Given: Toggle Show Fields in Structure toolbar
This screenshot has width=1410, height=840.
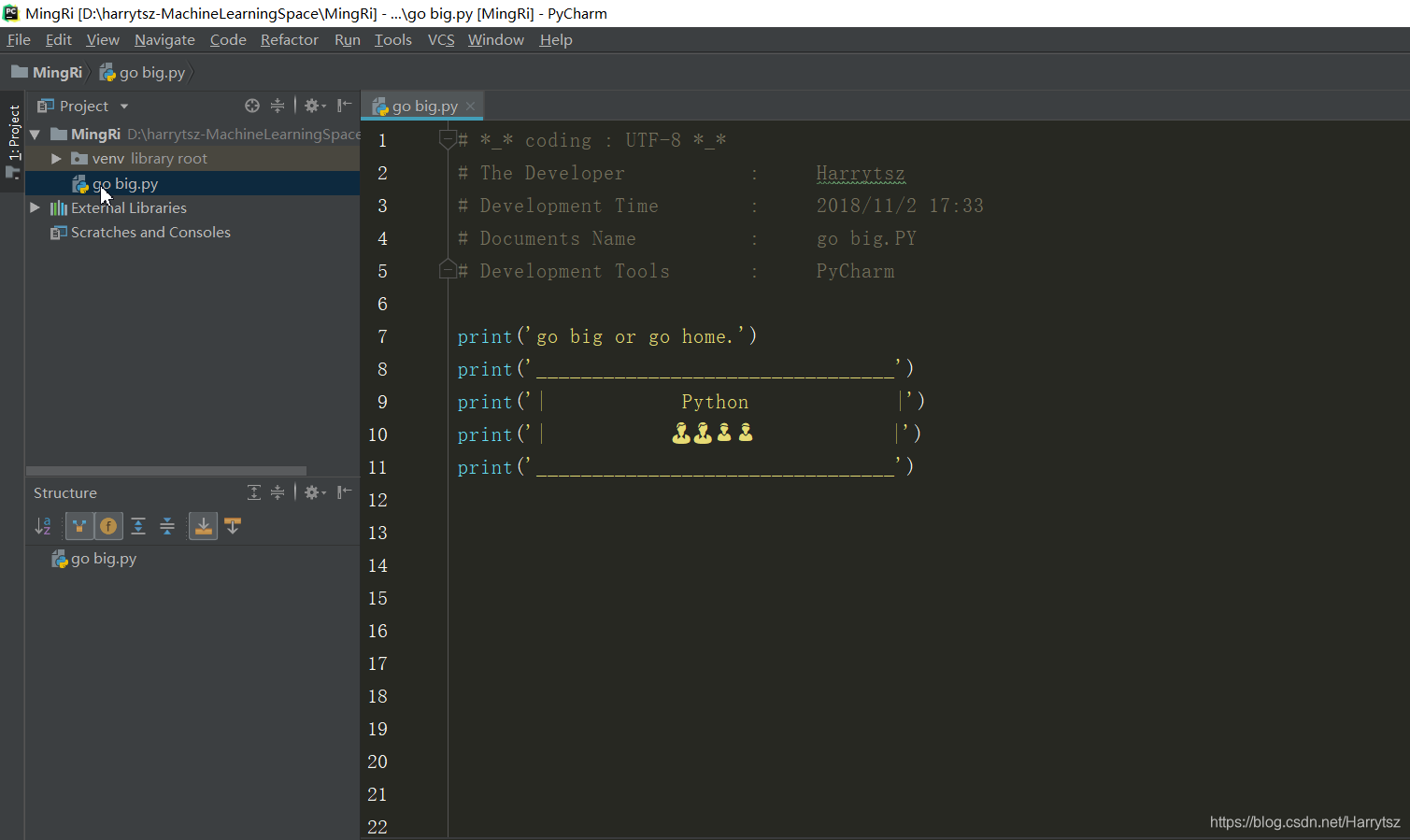Looking at the screenshot, I should pyautogui.click(x=109, y=526).
